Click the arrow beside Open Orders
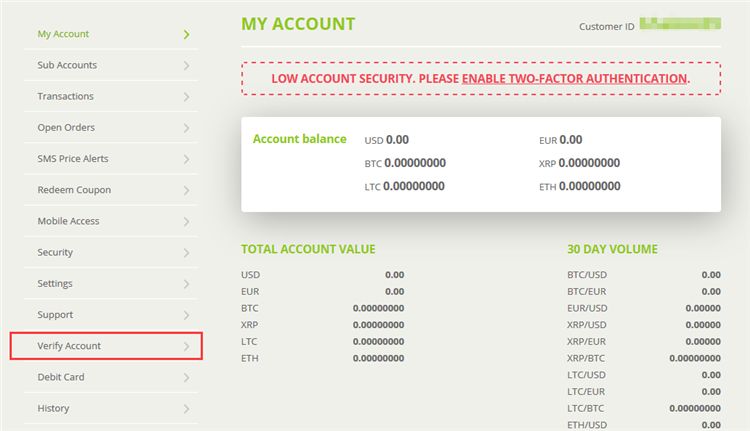This screenshot has height=431, width=750. pyautogui.click(x=187, y=128)
